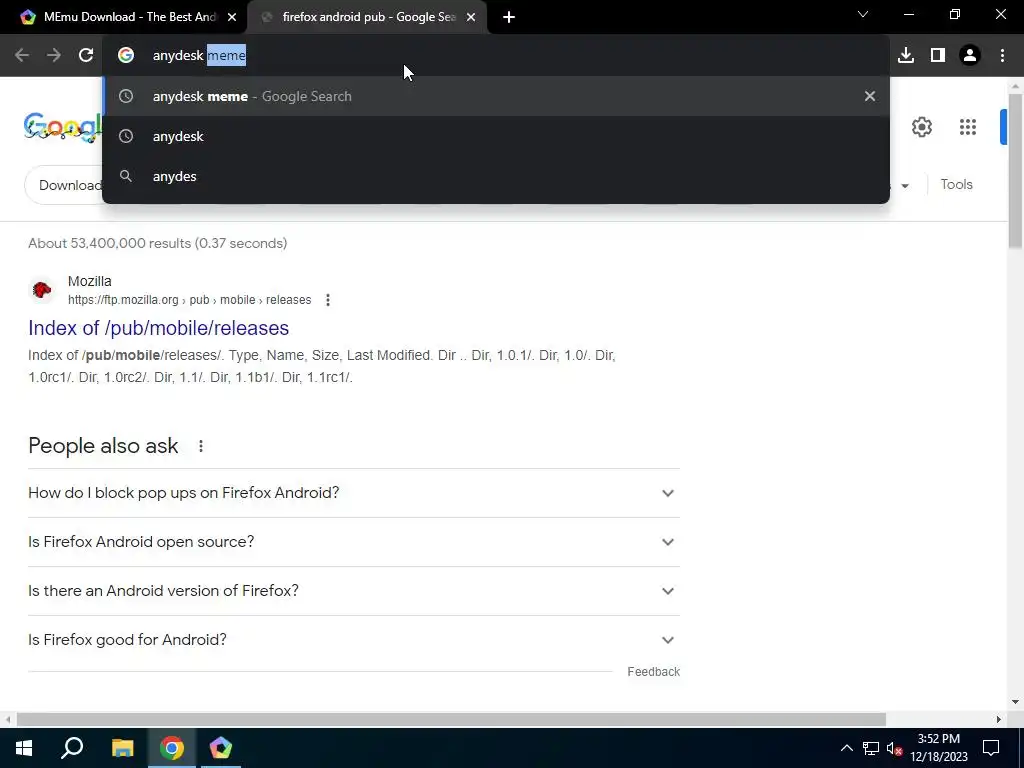Open File Explorer from taskbar
This screenshot has height=768, width=1024.
tap(122, 748)
